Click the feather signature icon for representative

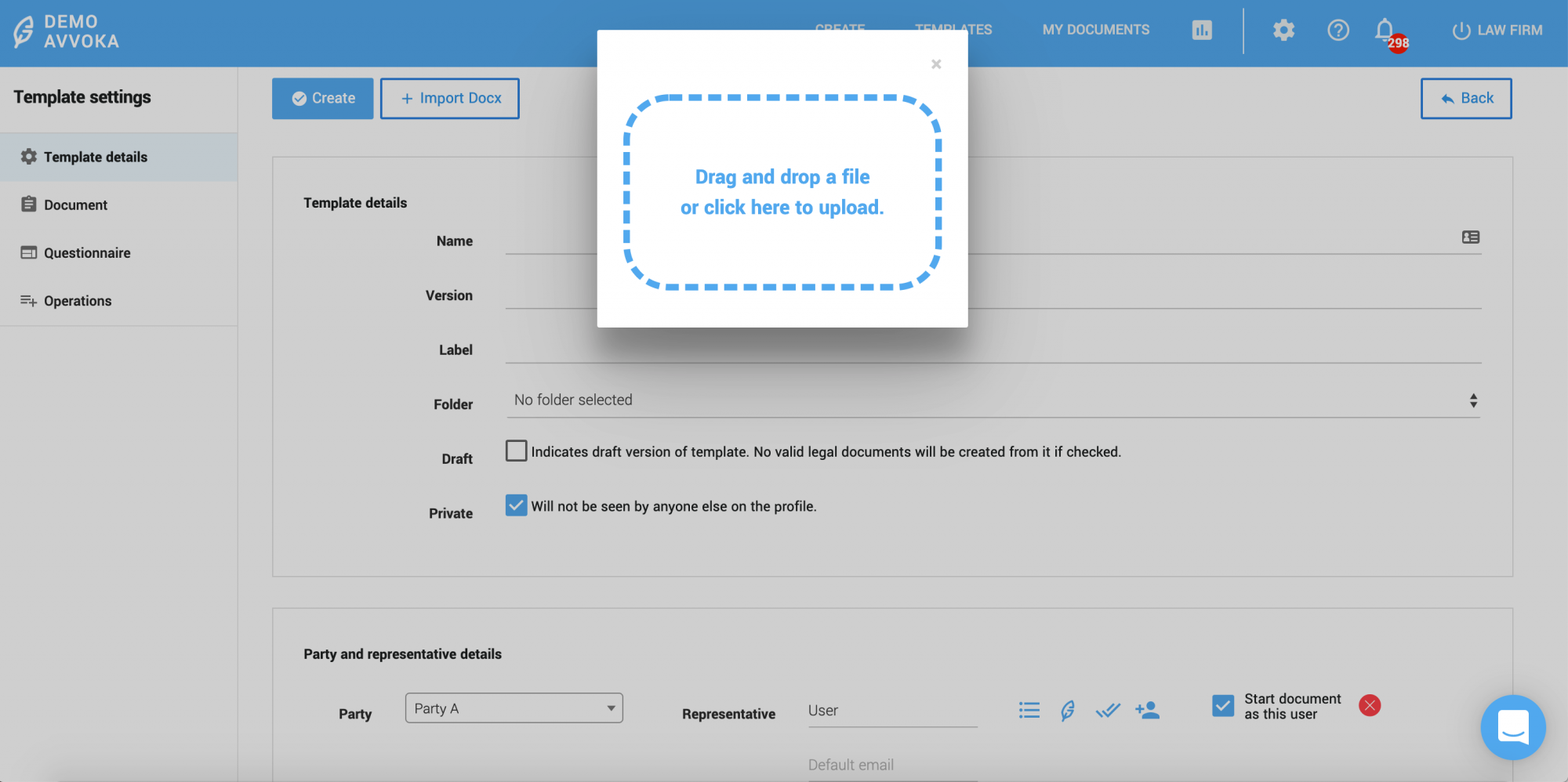[x=1067, y=710]
